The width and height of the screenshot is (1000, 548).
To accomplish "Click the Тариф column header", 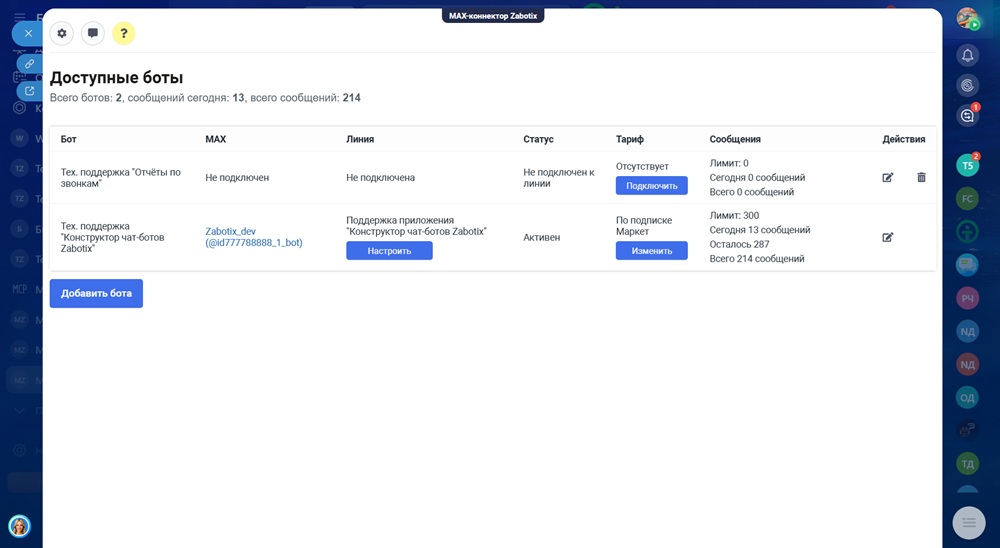I will point(629,139).
